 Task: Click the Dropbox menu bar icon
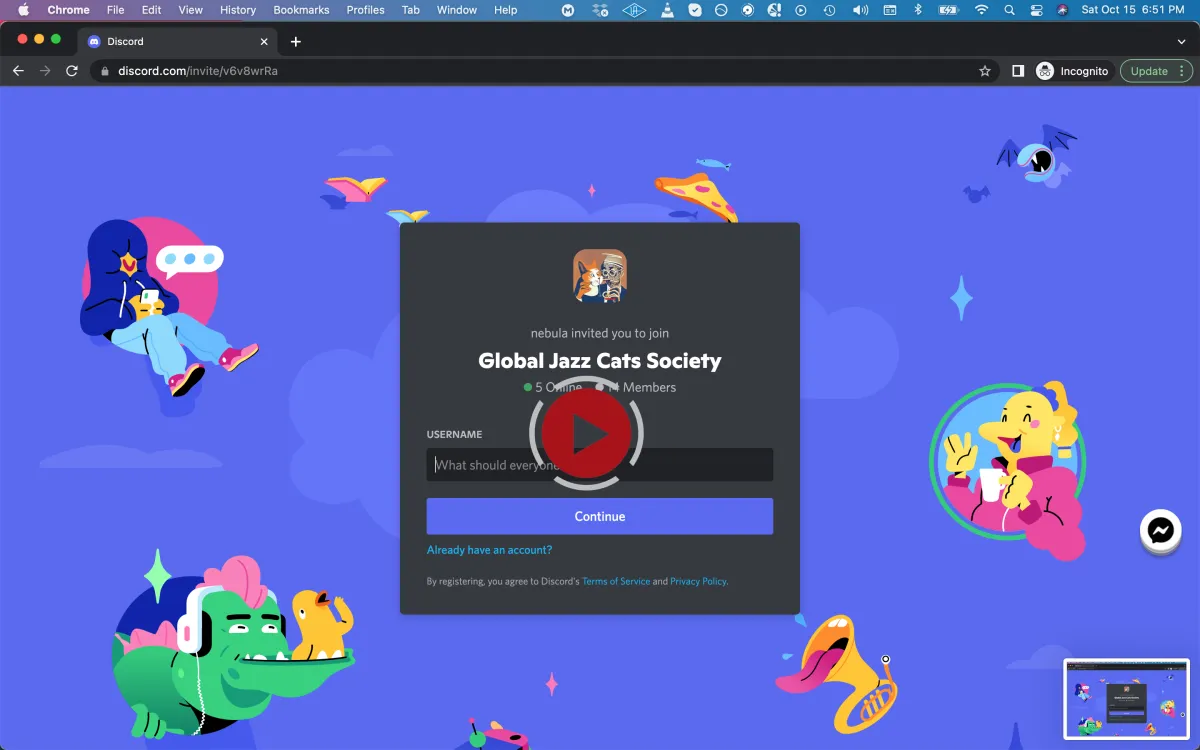[x=600, y=10]
